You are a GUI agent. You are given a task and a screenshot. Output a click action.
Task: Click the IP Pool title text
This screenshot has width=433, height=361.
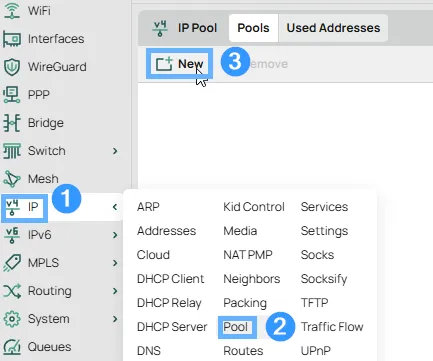(x=197, y=28)
